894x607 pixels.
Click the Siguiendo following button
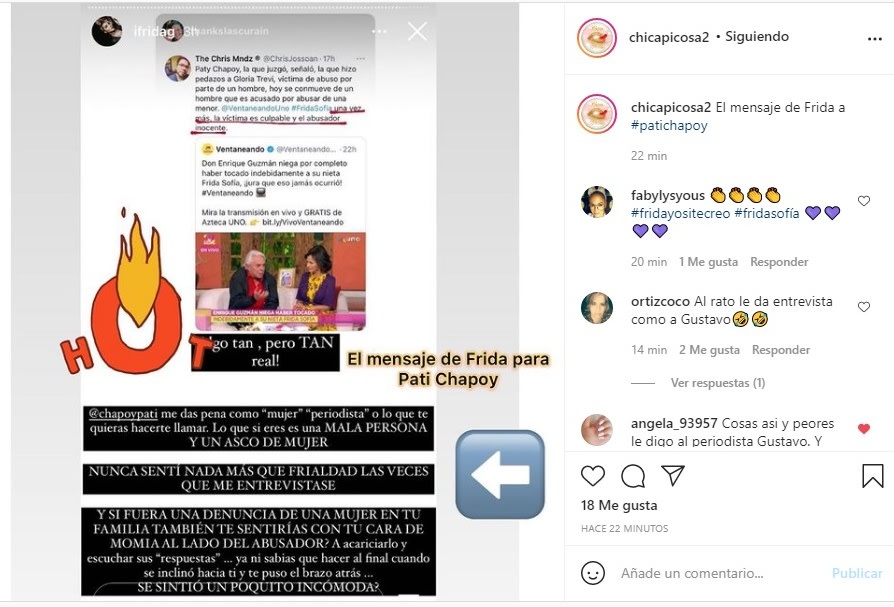(757, 36)
